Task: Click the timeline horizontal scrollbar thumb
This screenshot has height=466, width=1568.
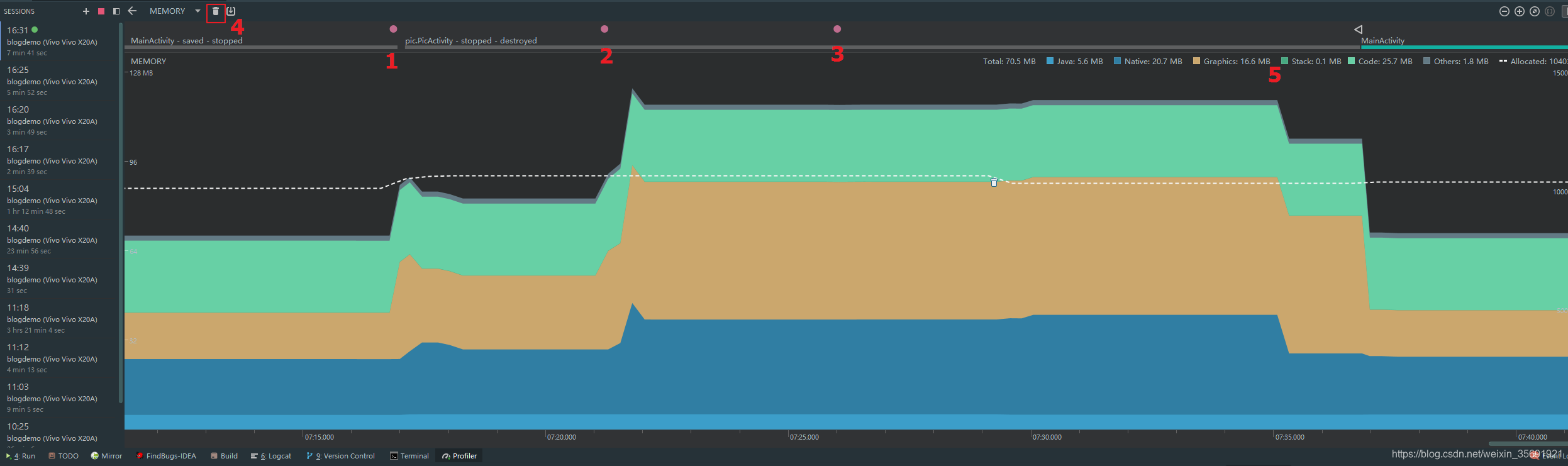Action: pos(1528,443)
